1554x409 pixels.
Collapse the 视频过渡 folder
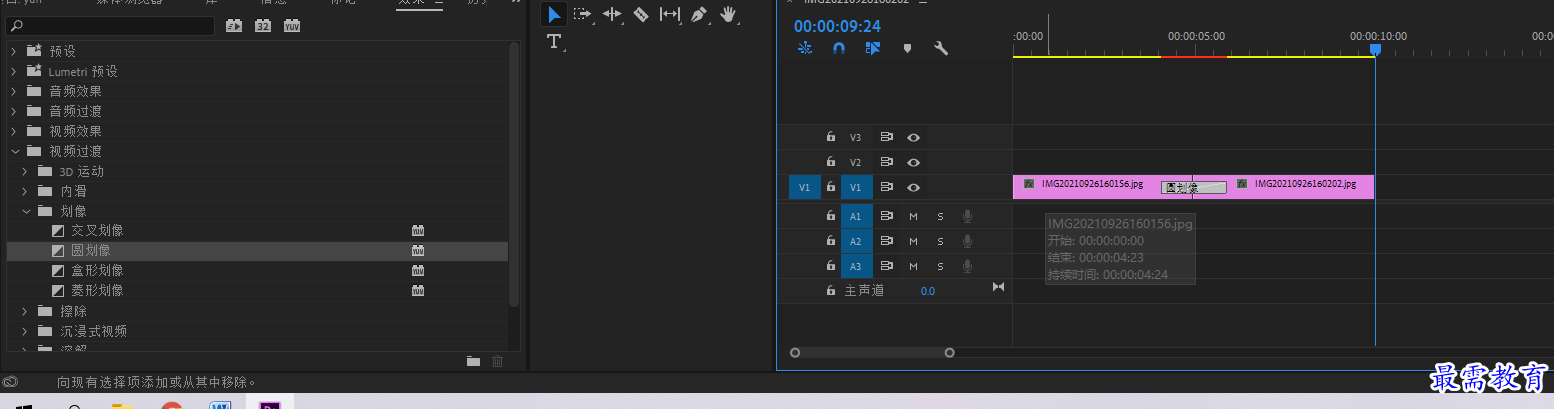point(14,151)
